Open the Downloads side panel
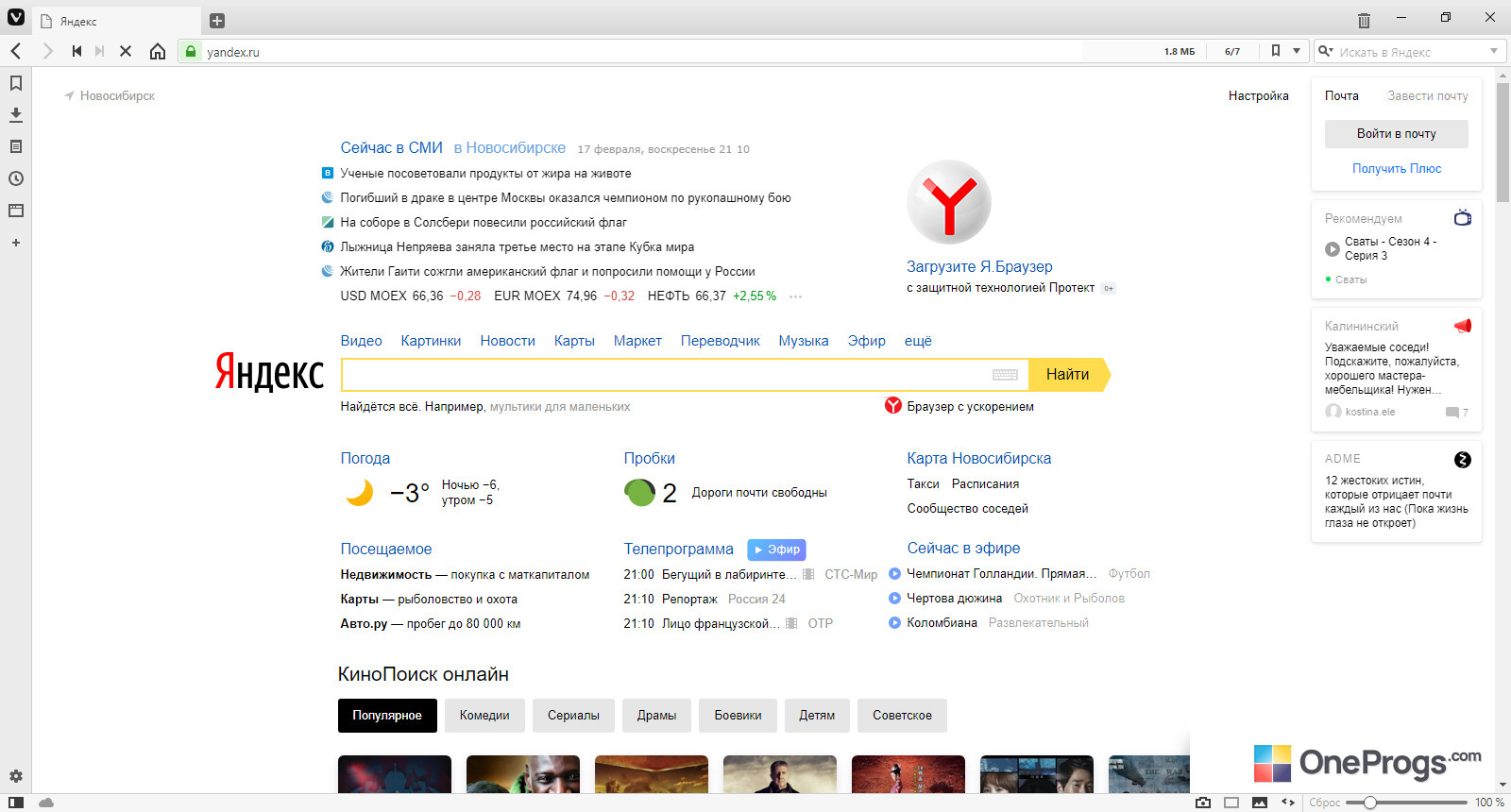Image resolution: width=1511 pixels, height=812 pixels. tap(16, 115)
